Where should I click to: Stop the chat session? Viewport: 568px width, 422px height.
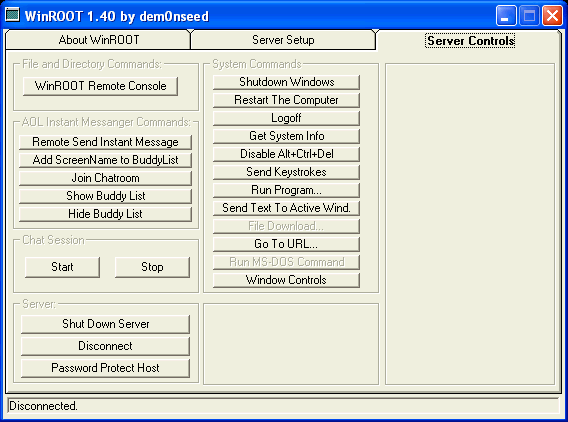tap(152, 267)
